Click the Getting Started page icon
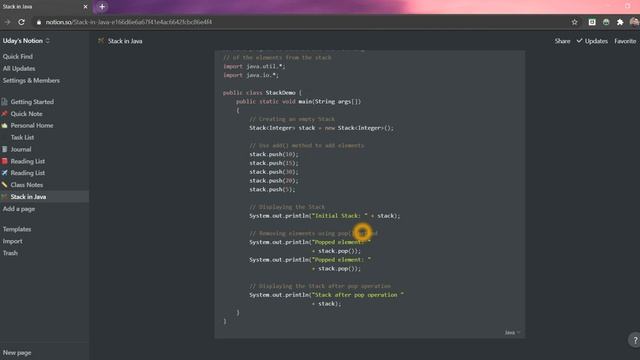The image size is (640, 360). tap(4, 102)
